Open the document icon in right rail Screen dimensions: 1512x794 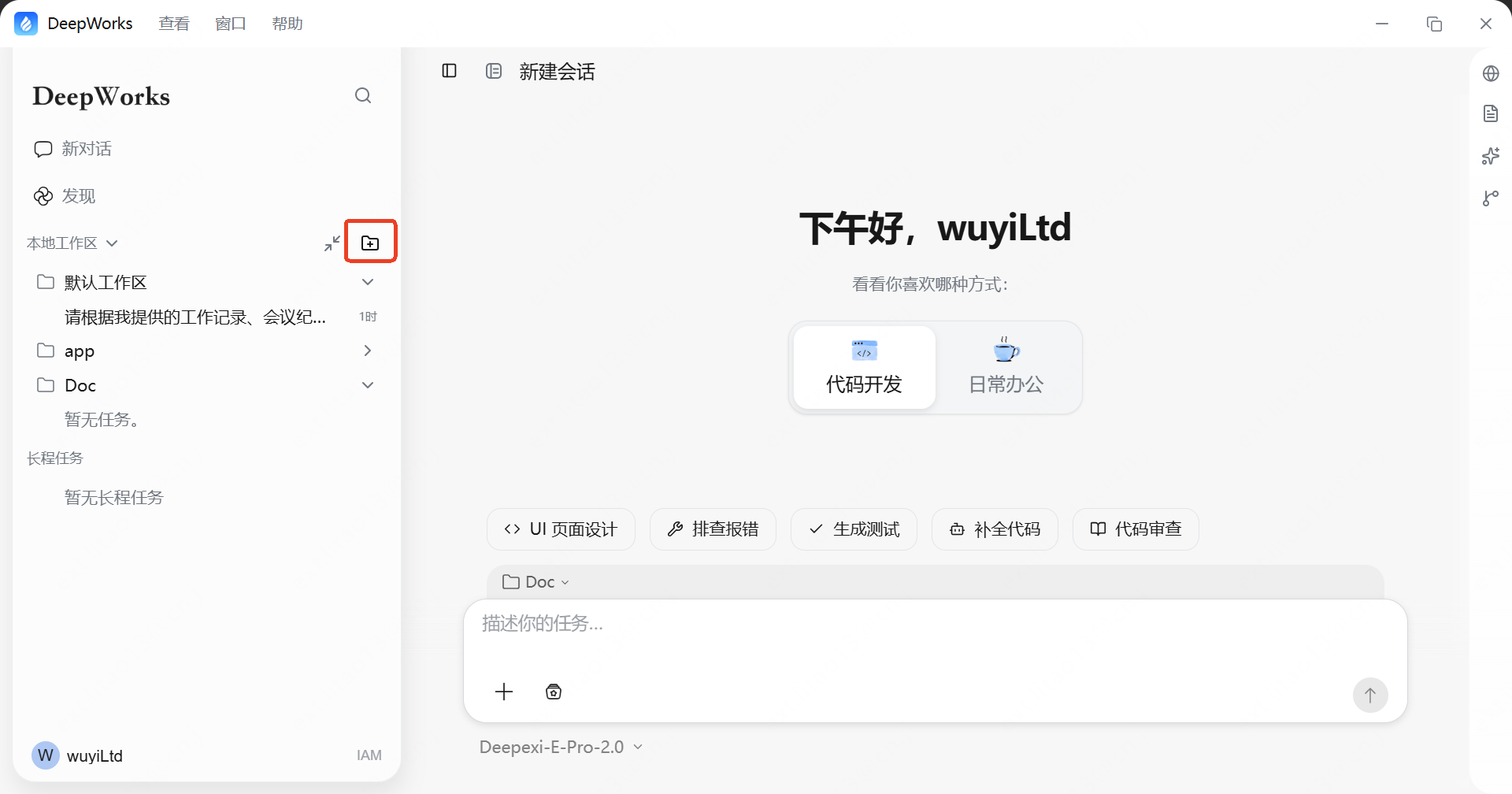tap(1491, 113)
